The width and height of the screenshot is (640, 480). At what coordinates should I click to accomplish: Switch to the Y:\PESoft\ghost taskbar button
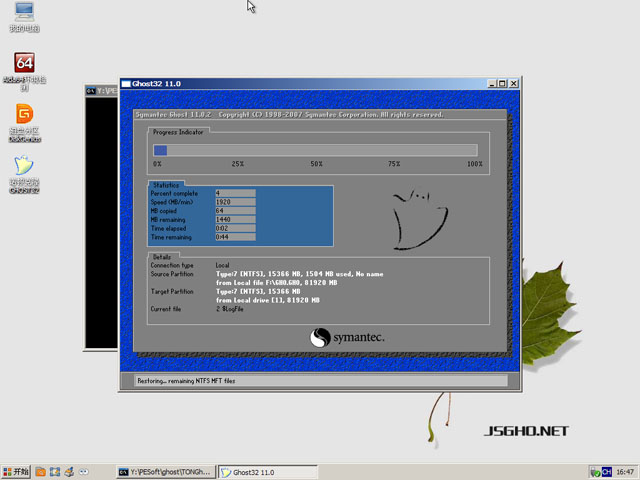(163, 471)
